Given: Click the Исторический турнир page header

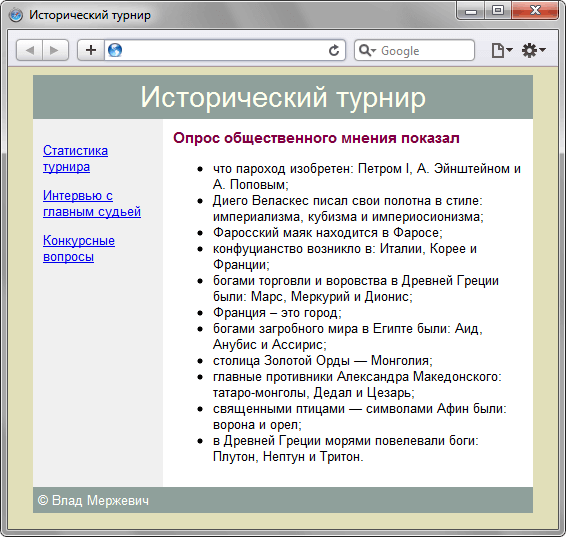Looking at the screenshot, I should 283,97.
